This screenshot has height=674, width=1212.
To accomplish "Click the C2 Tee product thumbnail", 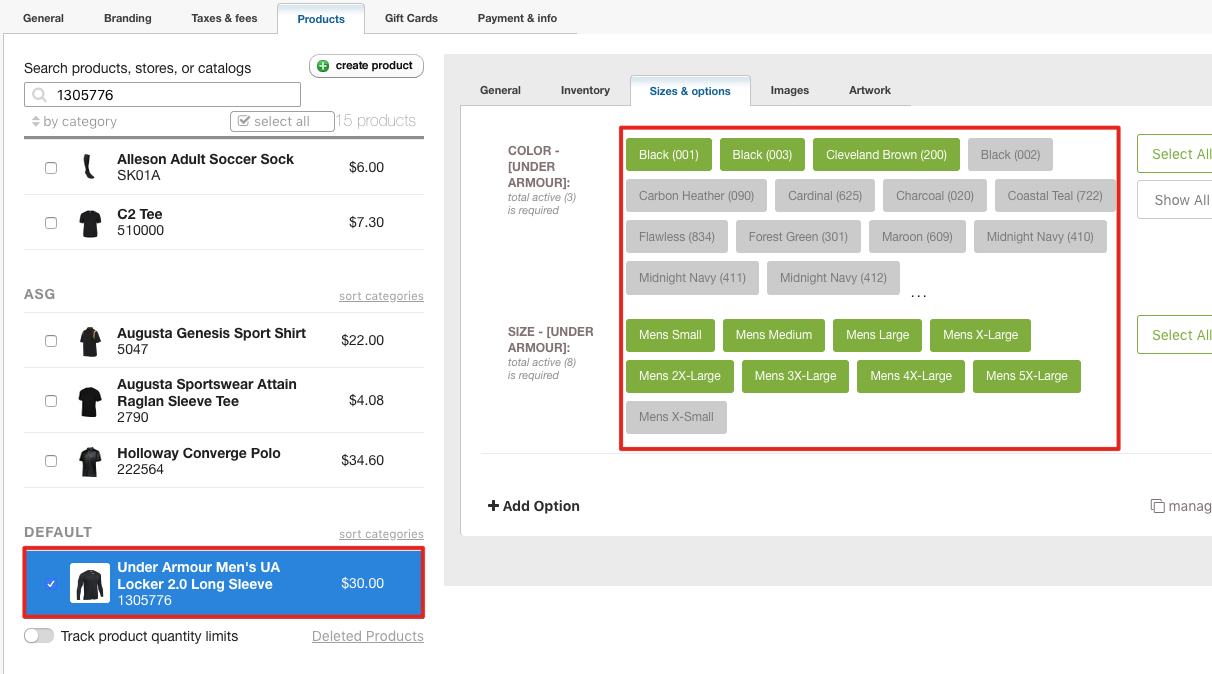I will click(90, 223).
